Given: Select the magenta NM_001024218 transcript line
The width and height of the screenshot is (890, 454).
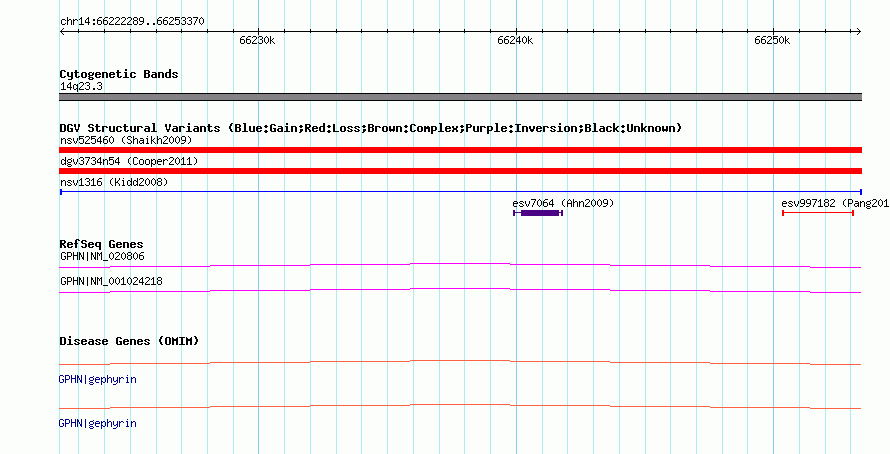Looking at the screenshot, I should tap(460, 290).
